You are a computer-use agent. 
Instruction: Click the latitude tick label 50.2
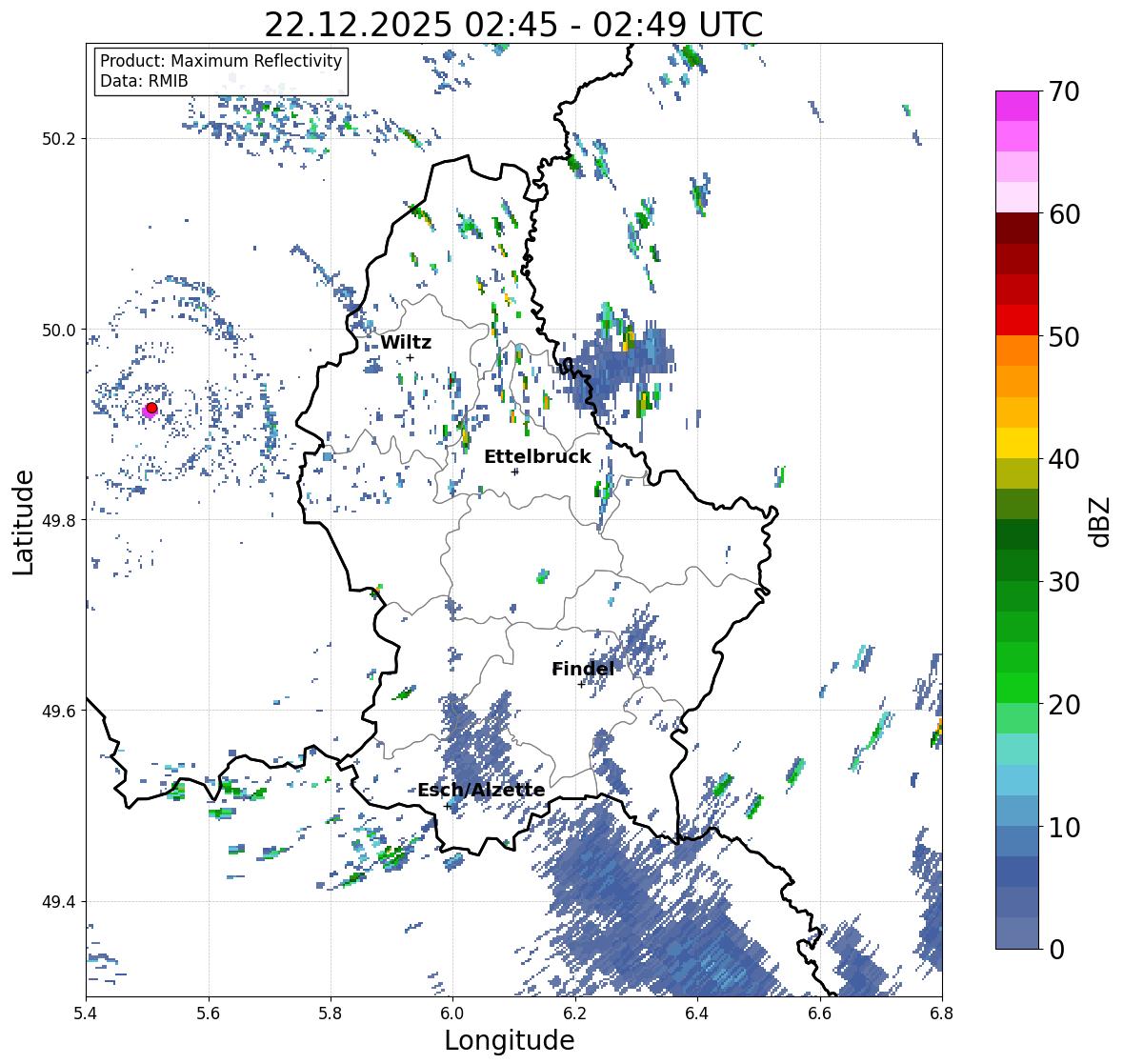click(59, 138)
